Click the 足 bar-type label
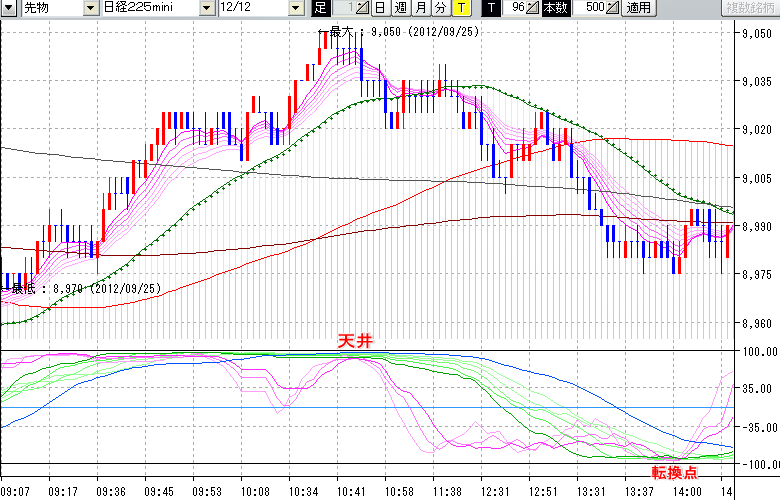 coord(320,8)
